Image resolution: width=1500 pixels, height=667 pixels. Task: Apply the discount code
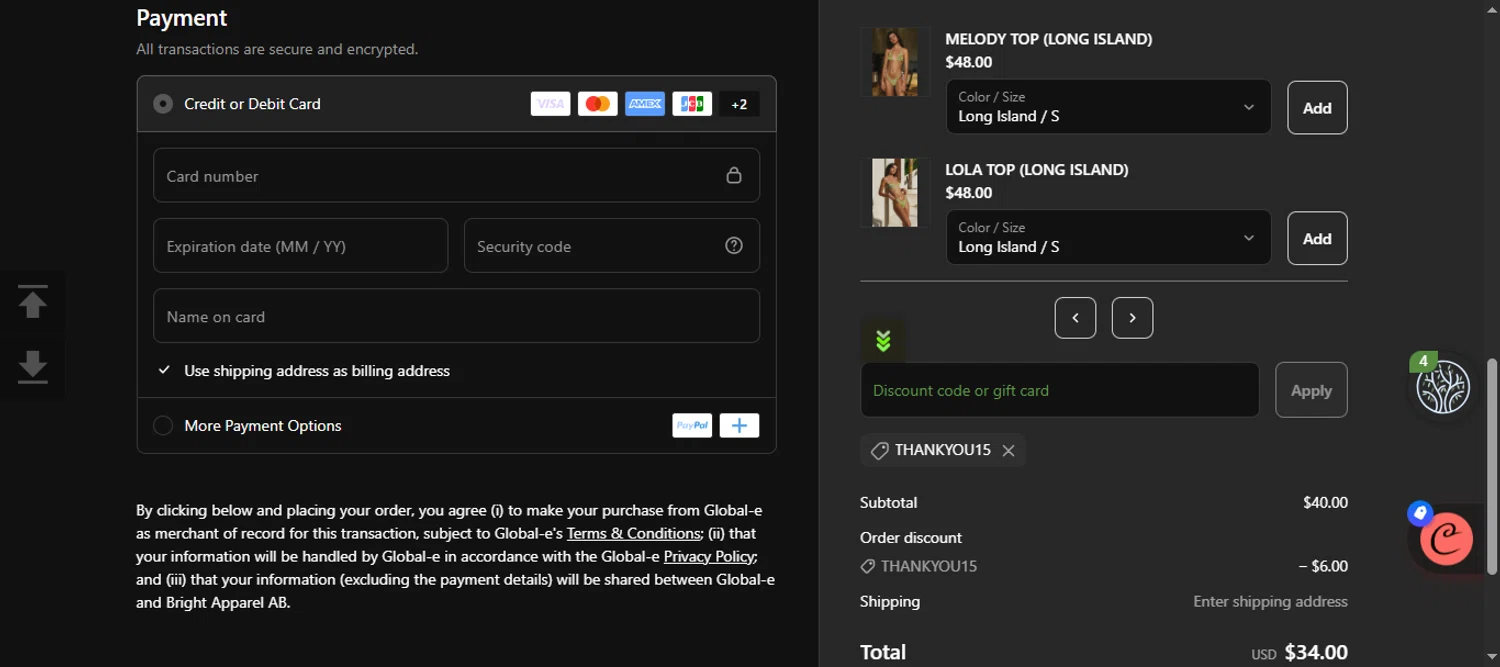(1311, 390)
